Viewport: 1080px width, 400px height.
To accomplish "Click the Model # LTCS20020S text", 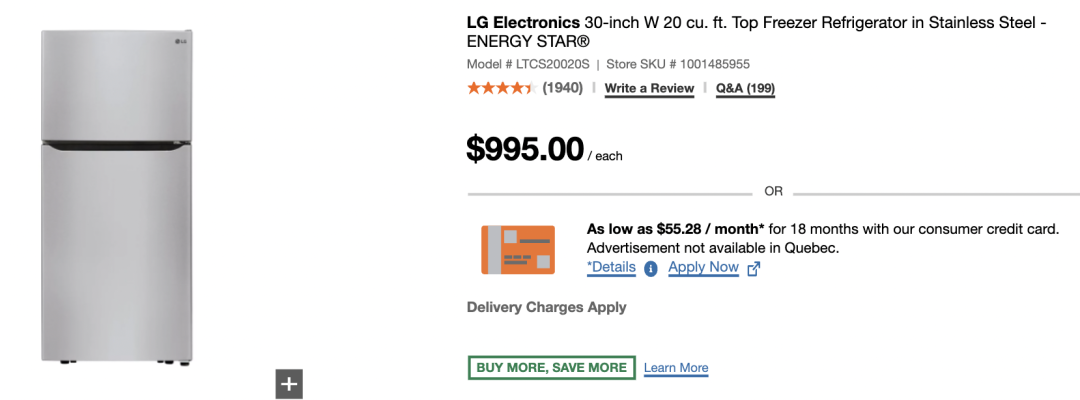I will pyautogui.click(x=527, y=64).
